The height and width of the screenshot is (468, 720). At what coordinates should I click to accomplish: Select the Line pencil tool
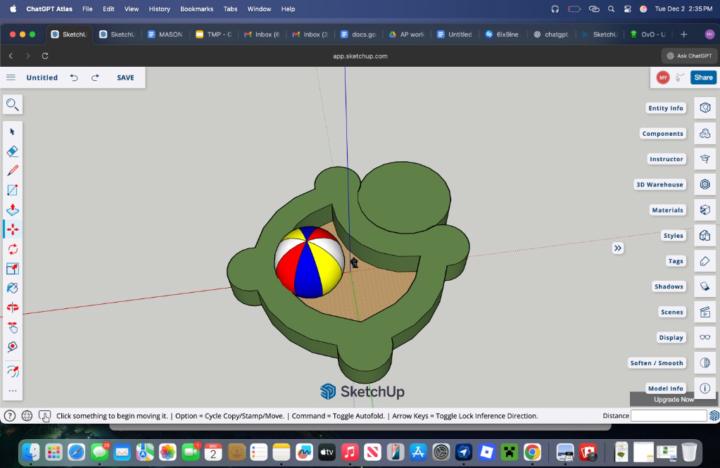pyautogui.click(x=13, y=171)
